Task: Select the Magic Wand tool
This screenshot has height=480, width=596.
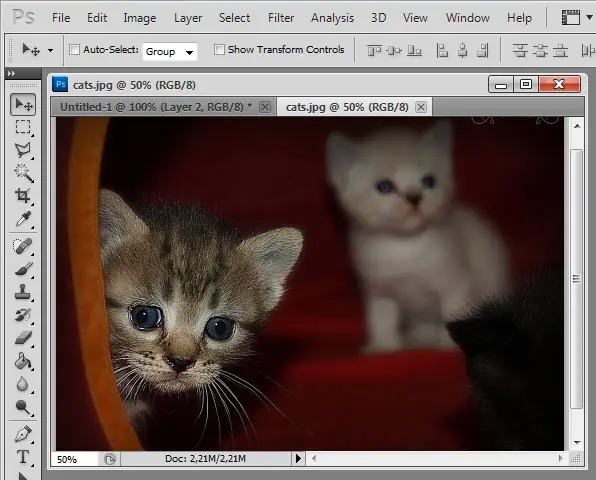Action: 23,173
